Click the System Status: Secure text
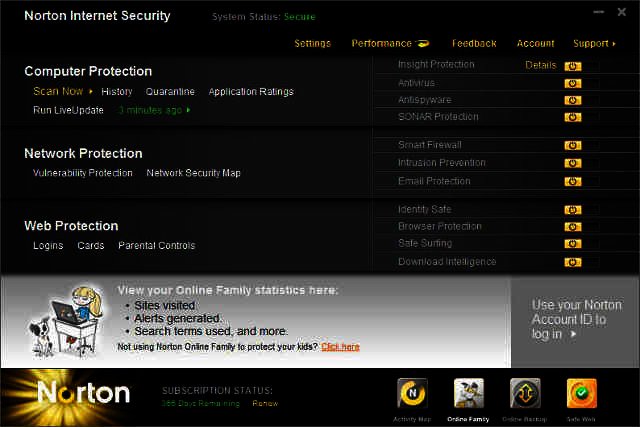The image size is (640, 427). point(264,17)
